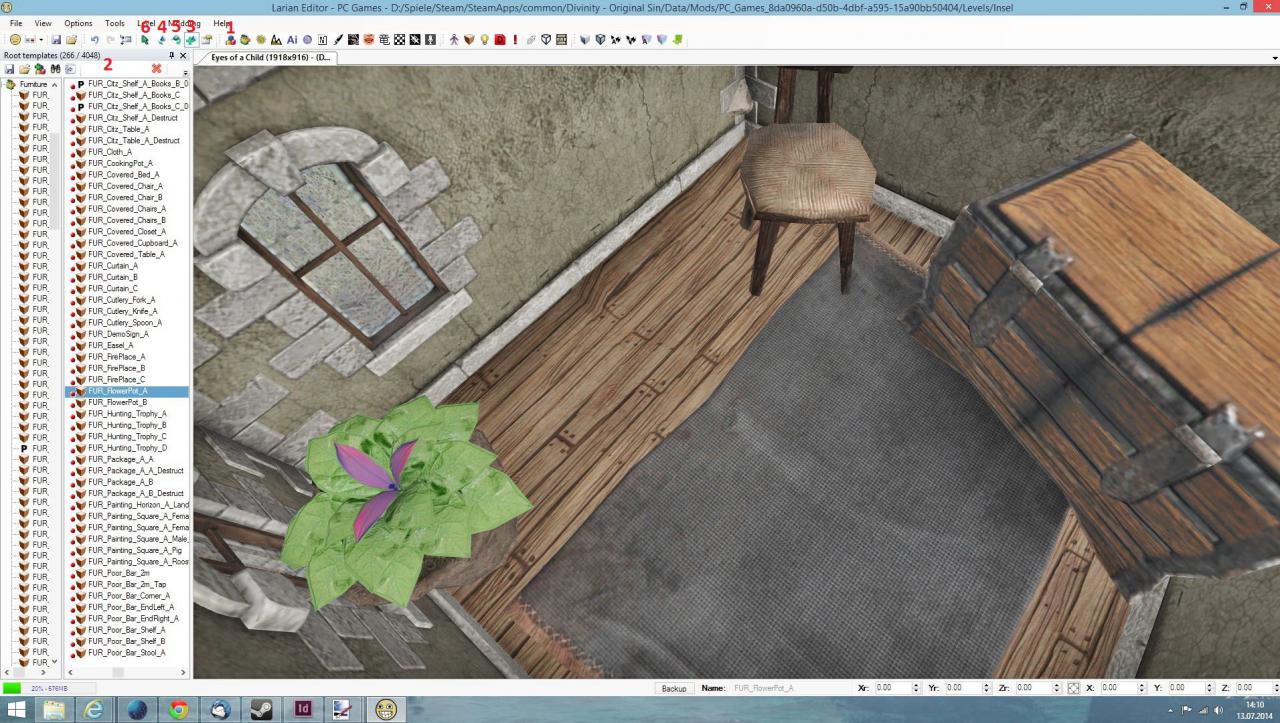The height and width of the screenshot is (723, 1280).
Task: Click the X scale spinner arrows
Action: (1142, 688)
